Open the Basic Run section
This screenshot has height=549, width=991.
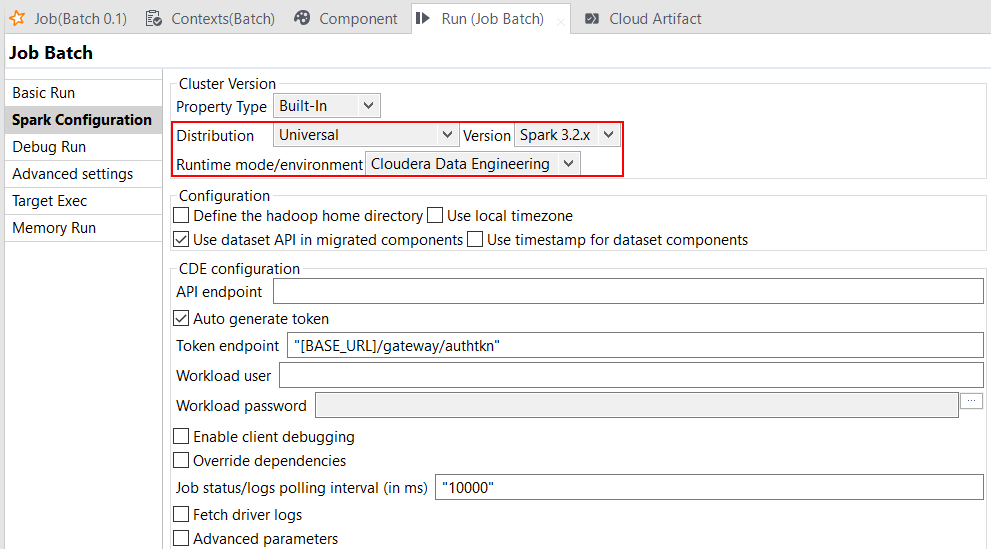click(x=43, y=93)
